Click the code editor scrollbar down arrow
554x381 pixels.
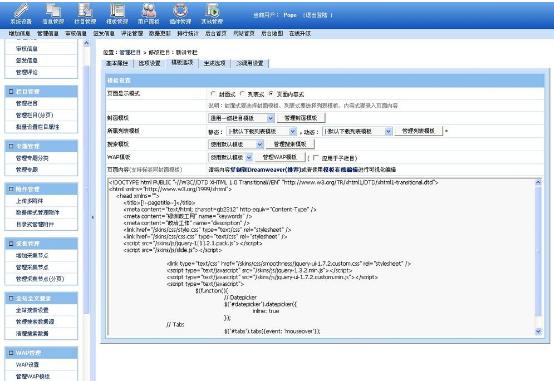coord(538,332)
